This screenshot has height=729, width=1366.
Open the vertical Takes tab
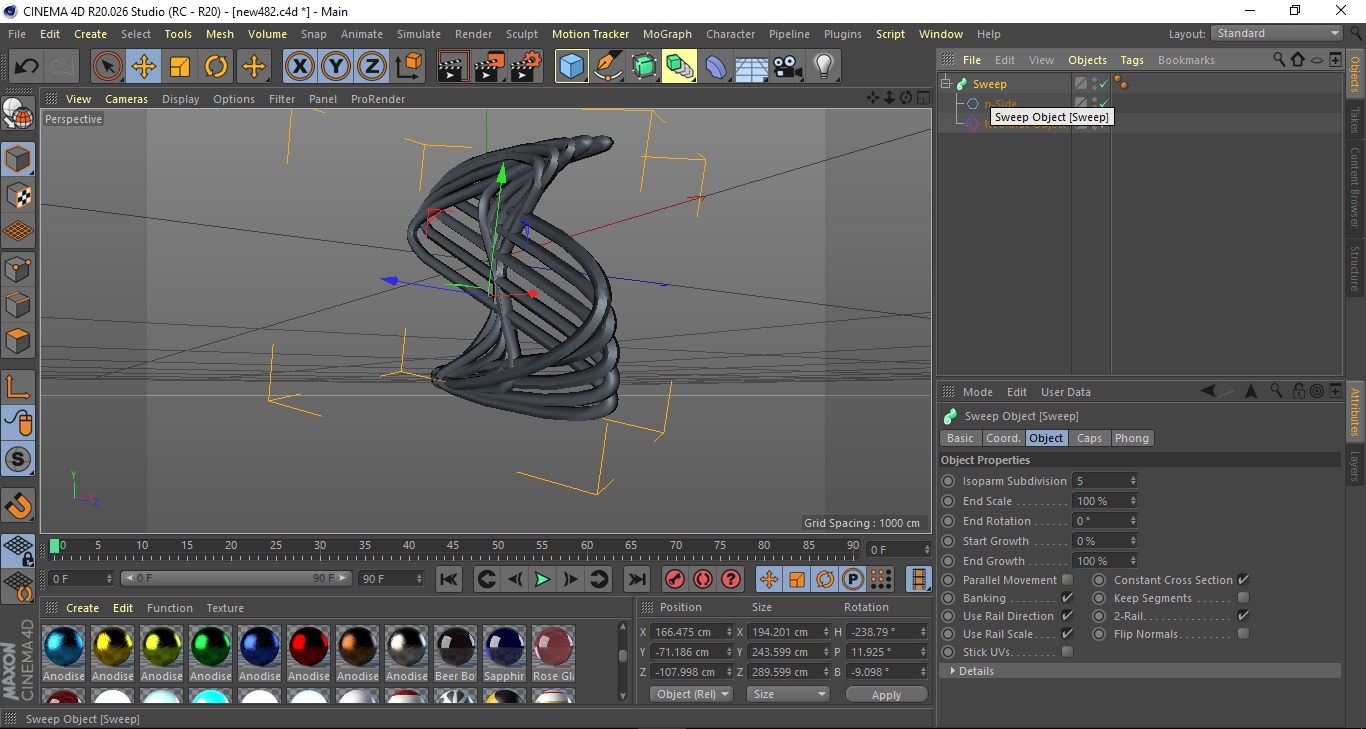1356,119
